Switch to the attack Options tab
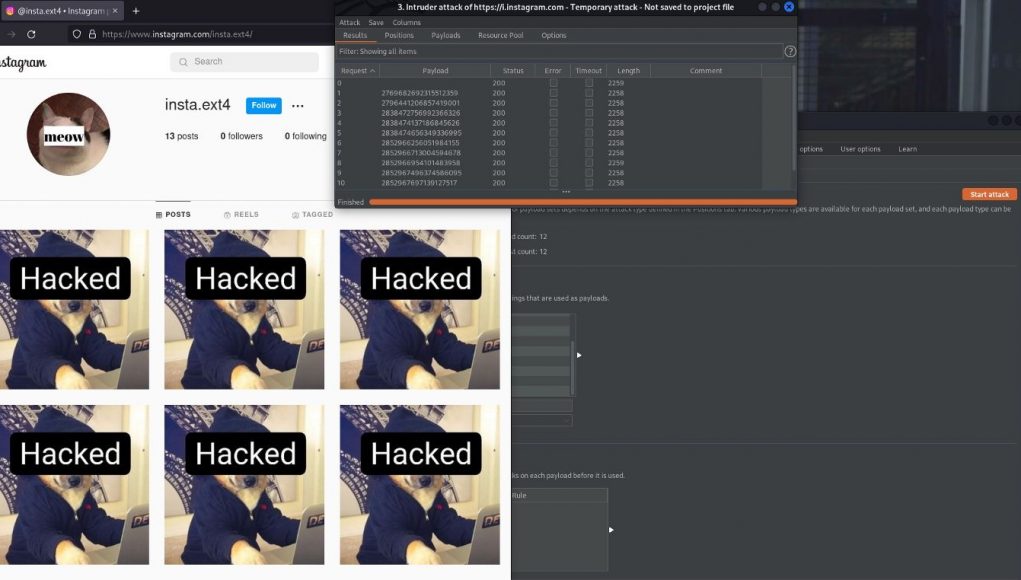Viewport: 1021px width, 580px height. pyautogui.click(x=554, y=35)
